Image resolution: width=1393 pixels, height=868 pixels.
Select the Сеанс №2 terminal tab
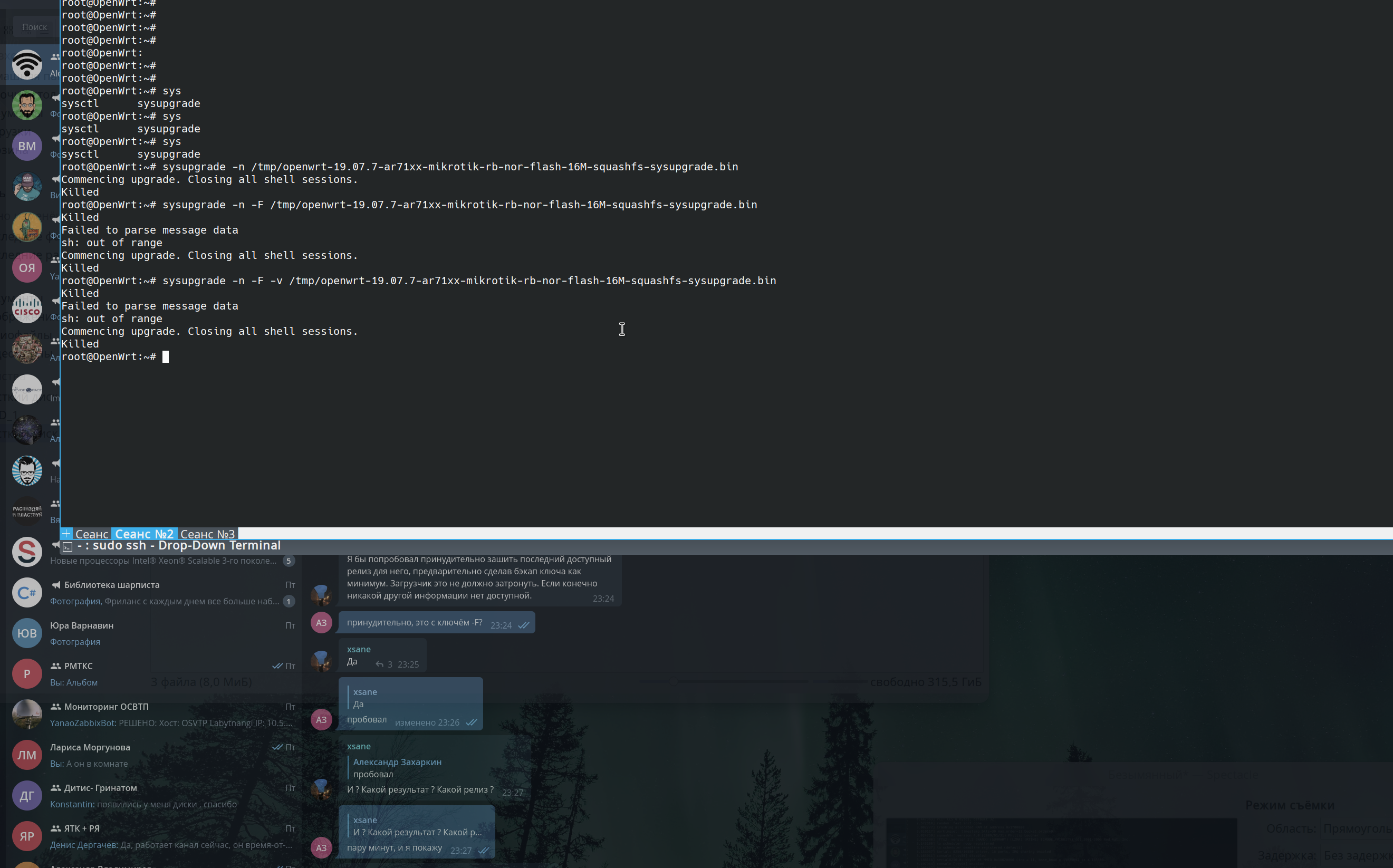point(144,534)
